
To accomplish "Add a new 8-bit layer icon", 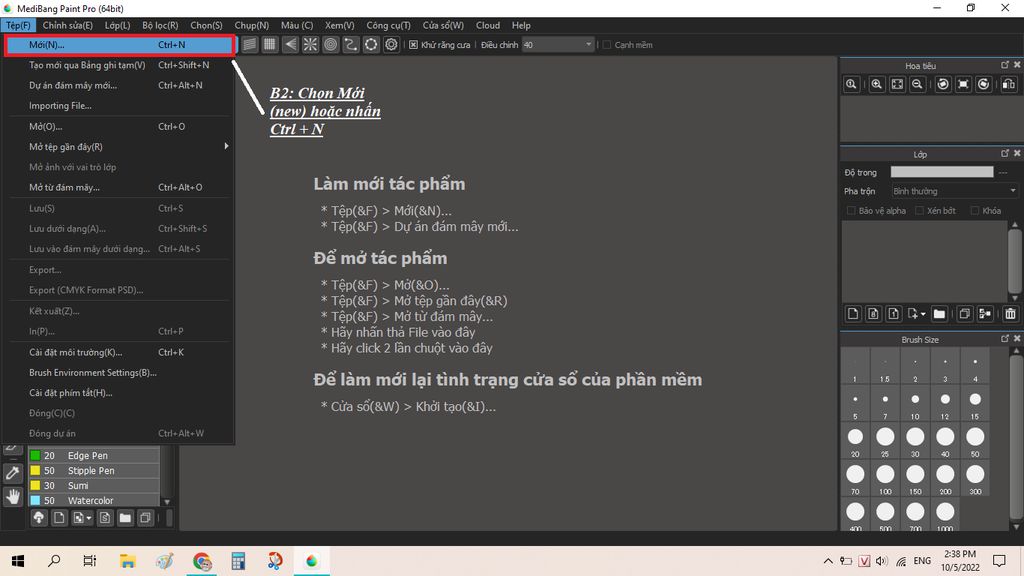I will click(873, 314).
